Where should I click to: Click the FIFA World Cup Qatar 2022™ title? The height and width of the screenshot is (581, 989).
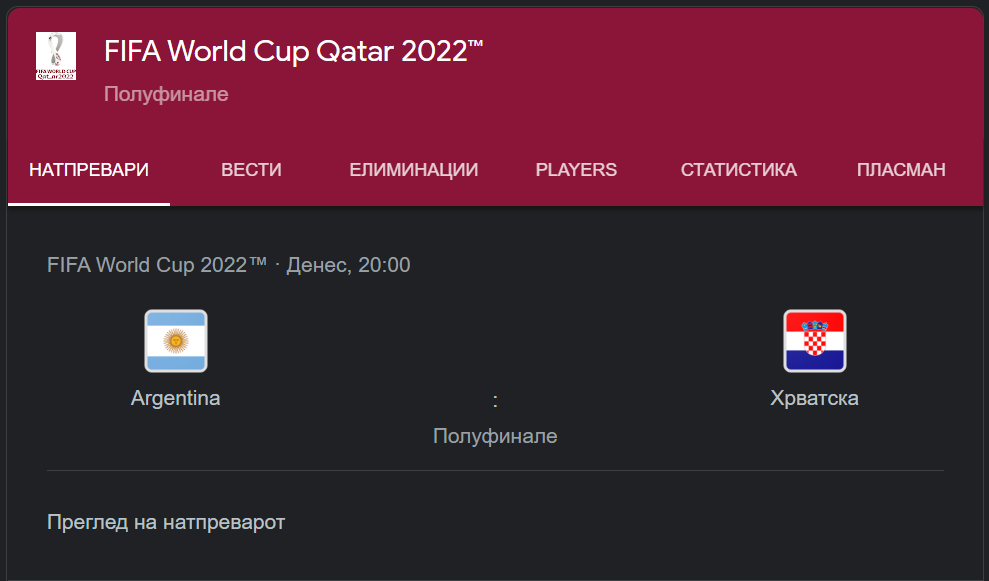[293, 51]
